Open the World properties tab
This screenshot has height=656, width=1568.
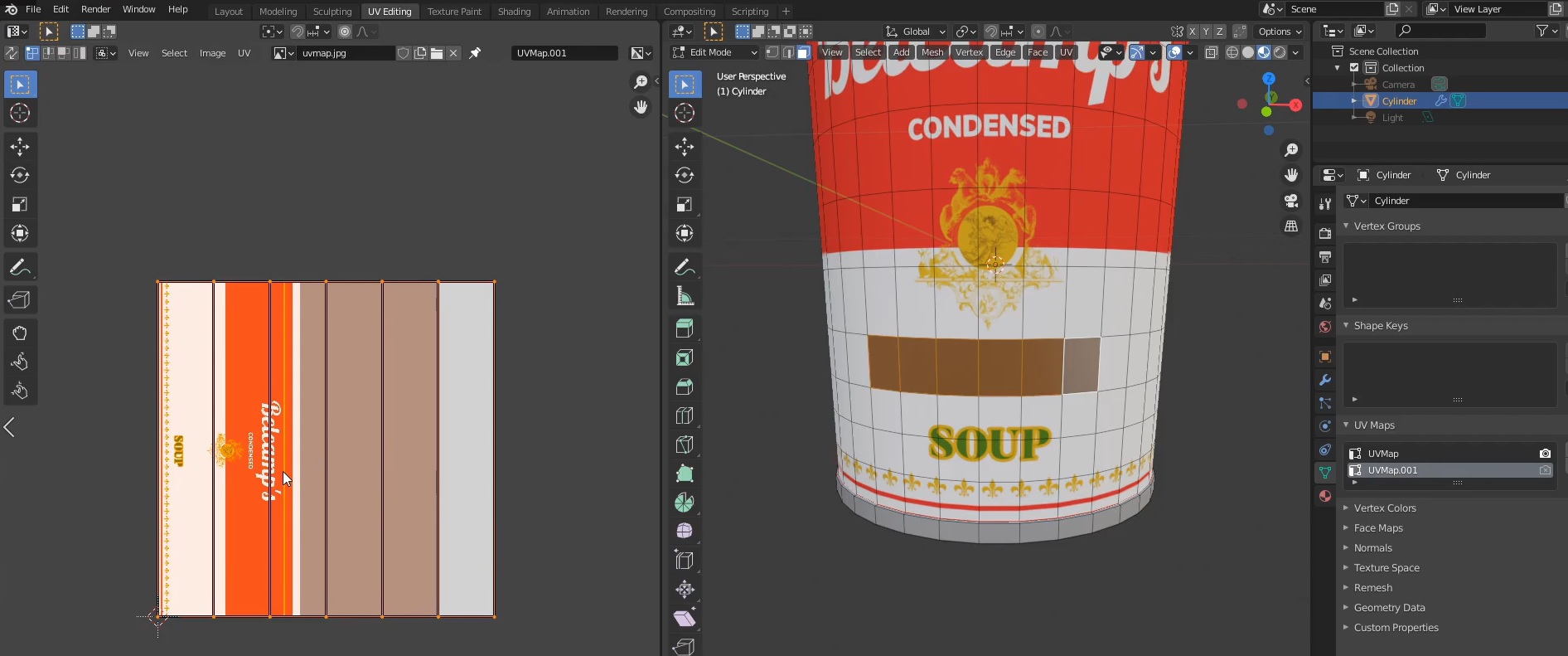click(x=1325, y=327)
